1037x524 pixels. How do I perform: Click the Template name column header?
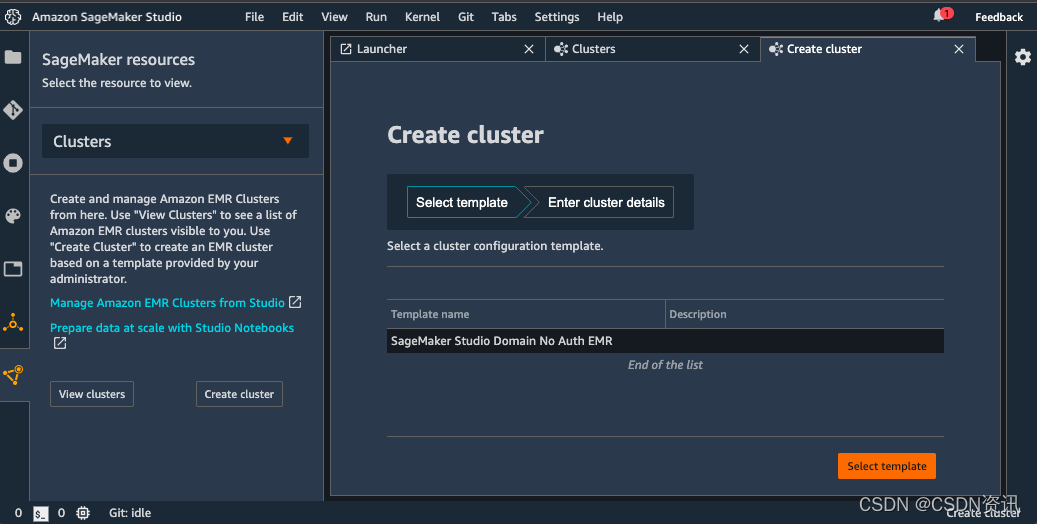[526, 314]
